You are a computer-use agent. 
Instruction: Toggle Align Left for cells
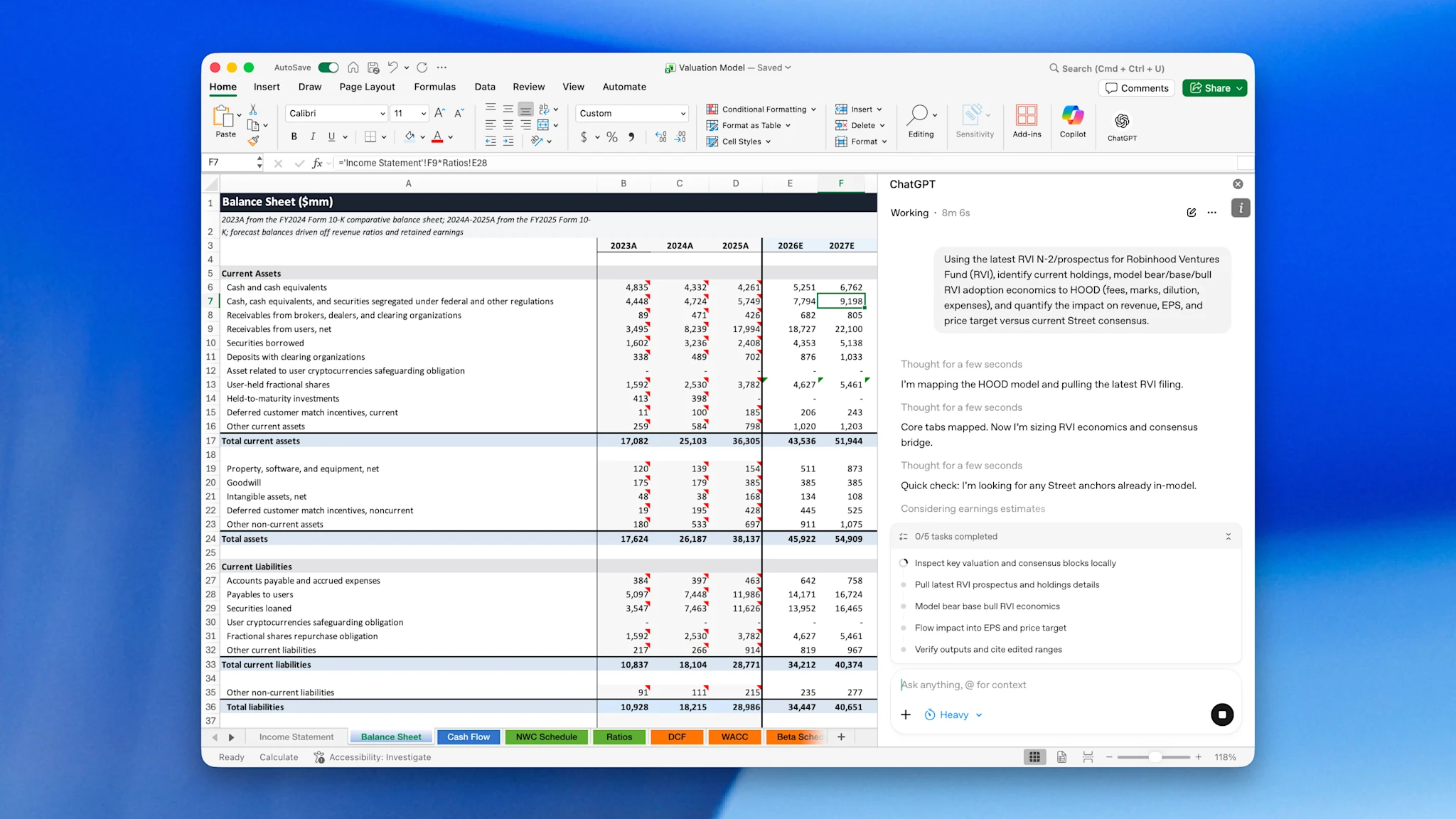coord(491,125)
